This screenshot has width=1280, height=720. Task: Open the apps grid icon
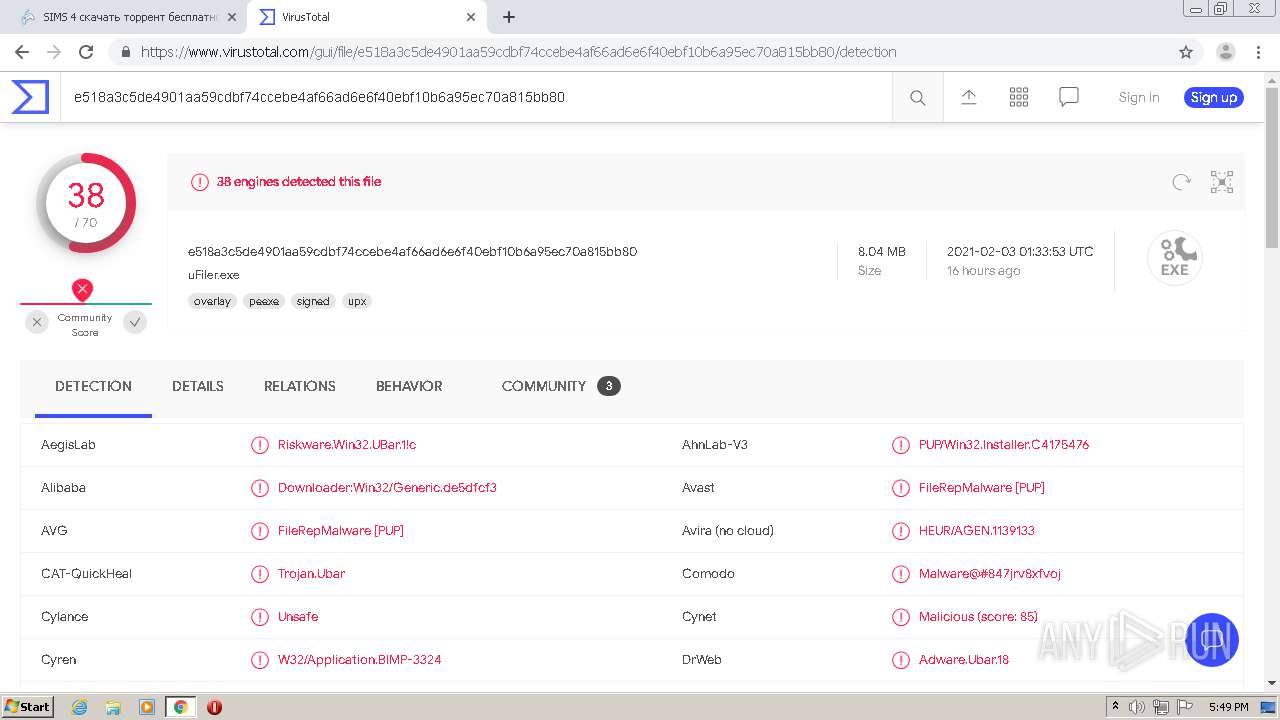1018,97
